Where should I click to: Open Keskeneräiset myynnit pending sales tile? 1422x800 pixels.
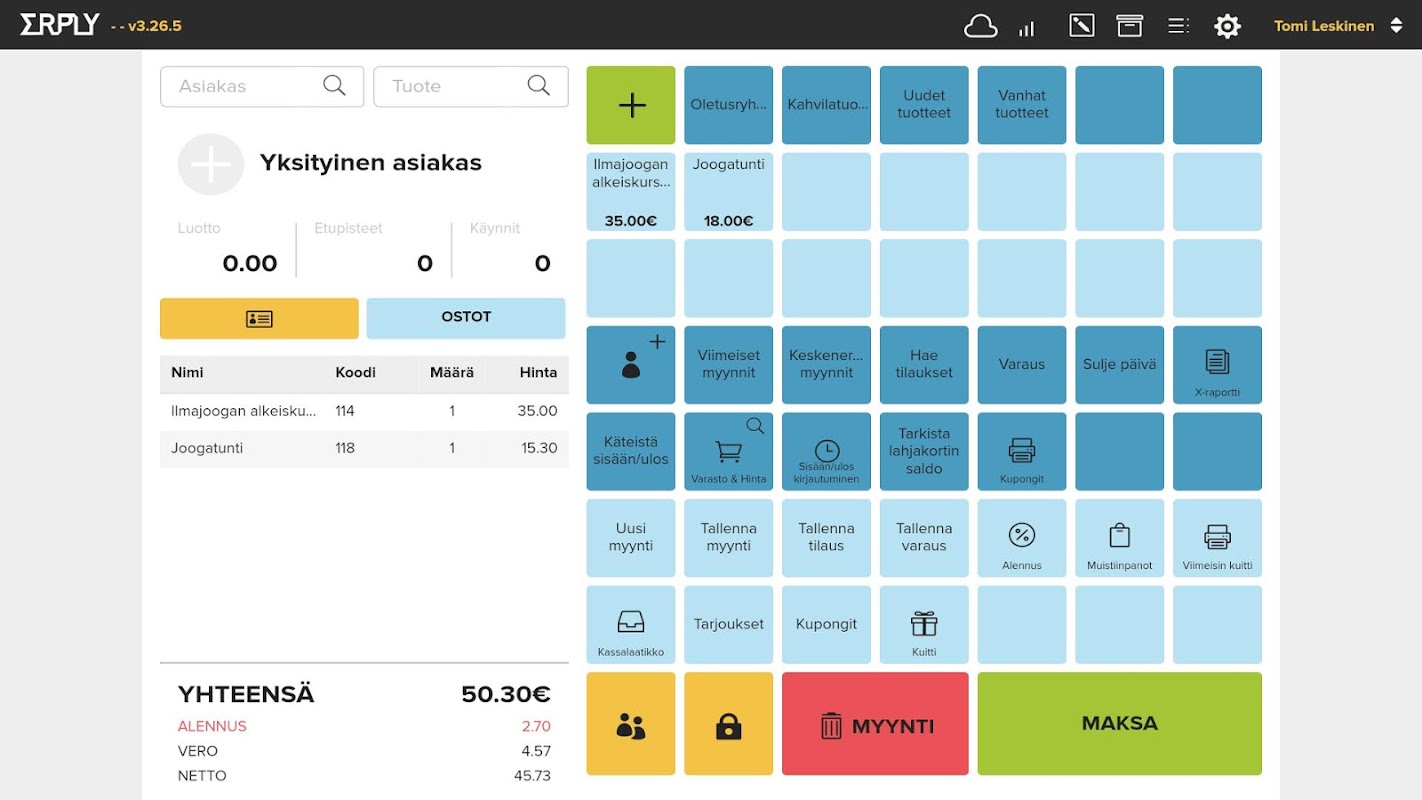(x=827, y=365)
